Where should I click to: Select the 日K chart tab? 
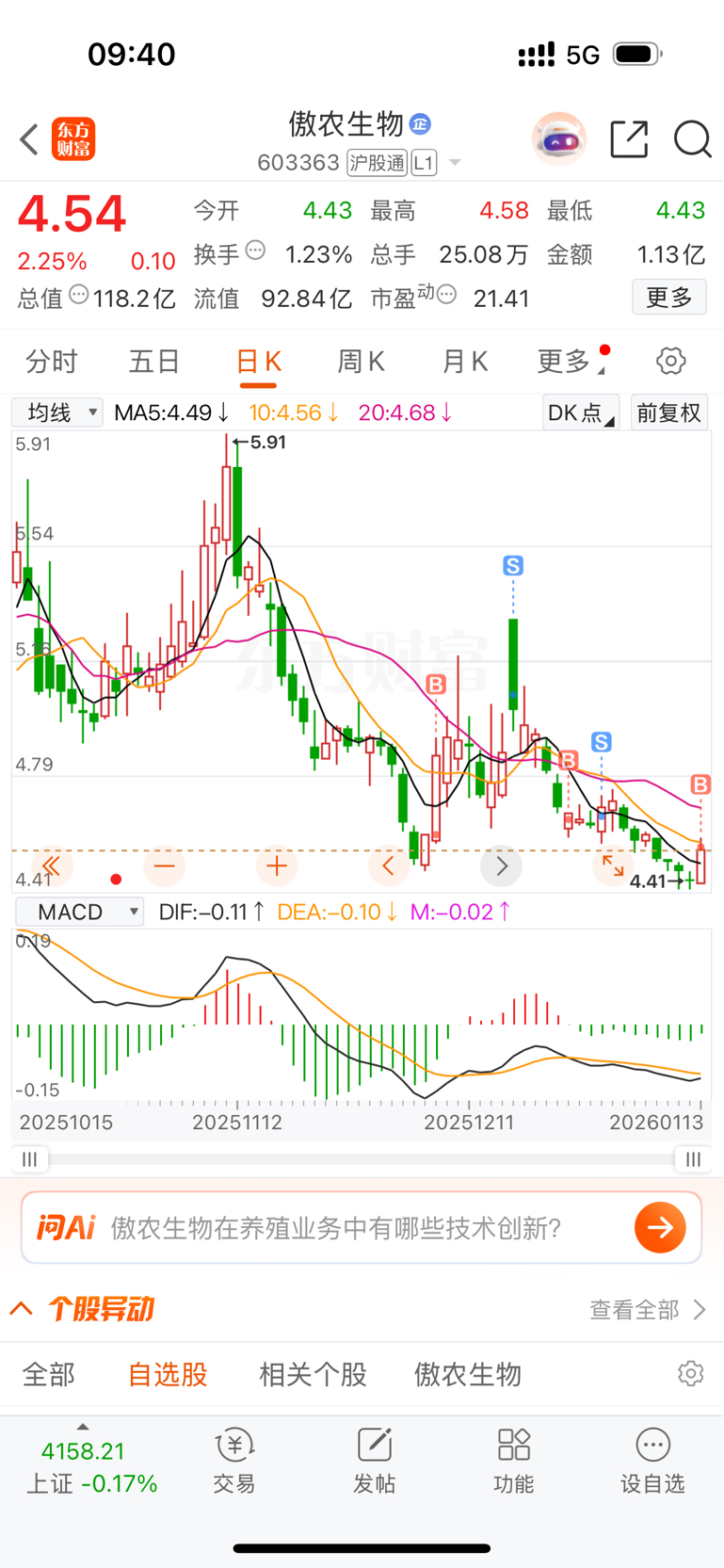click(258, 361)
